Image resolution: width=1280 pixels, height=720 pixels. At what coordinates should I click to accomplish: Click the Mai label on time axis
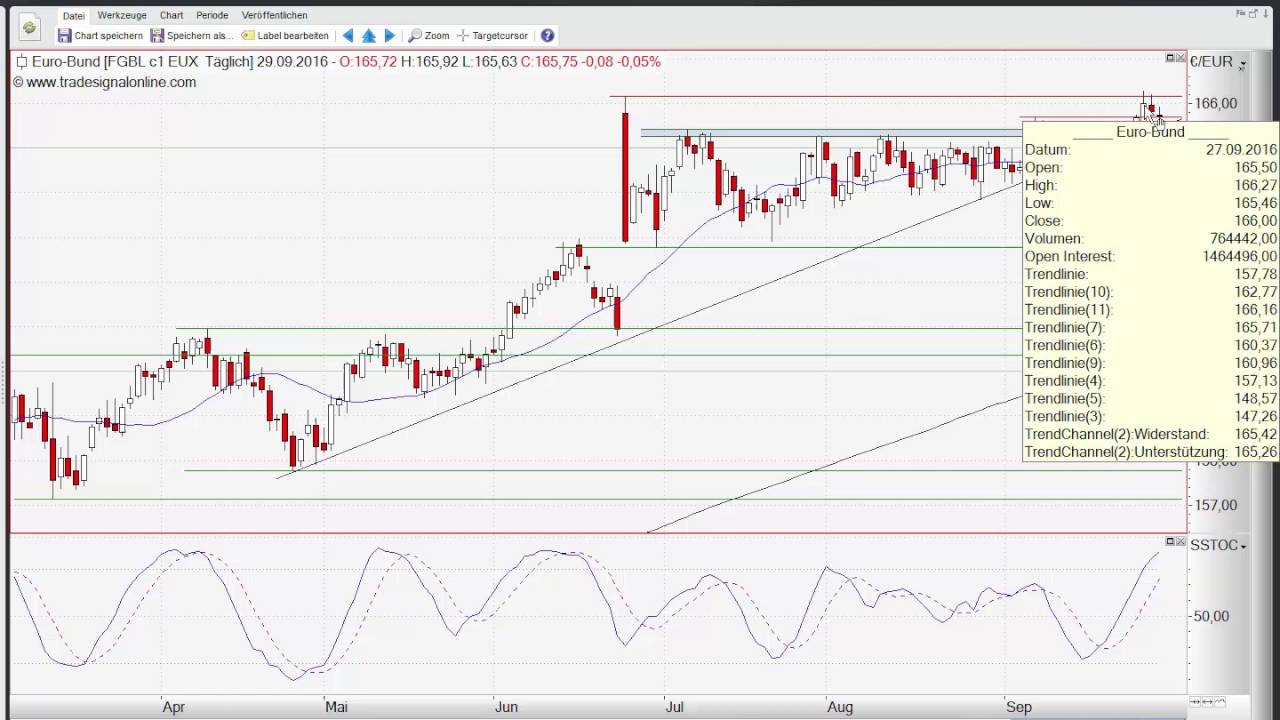[336, 707]
